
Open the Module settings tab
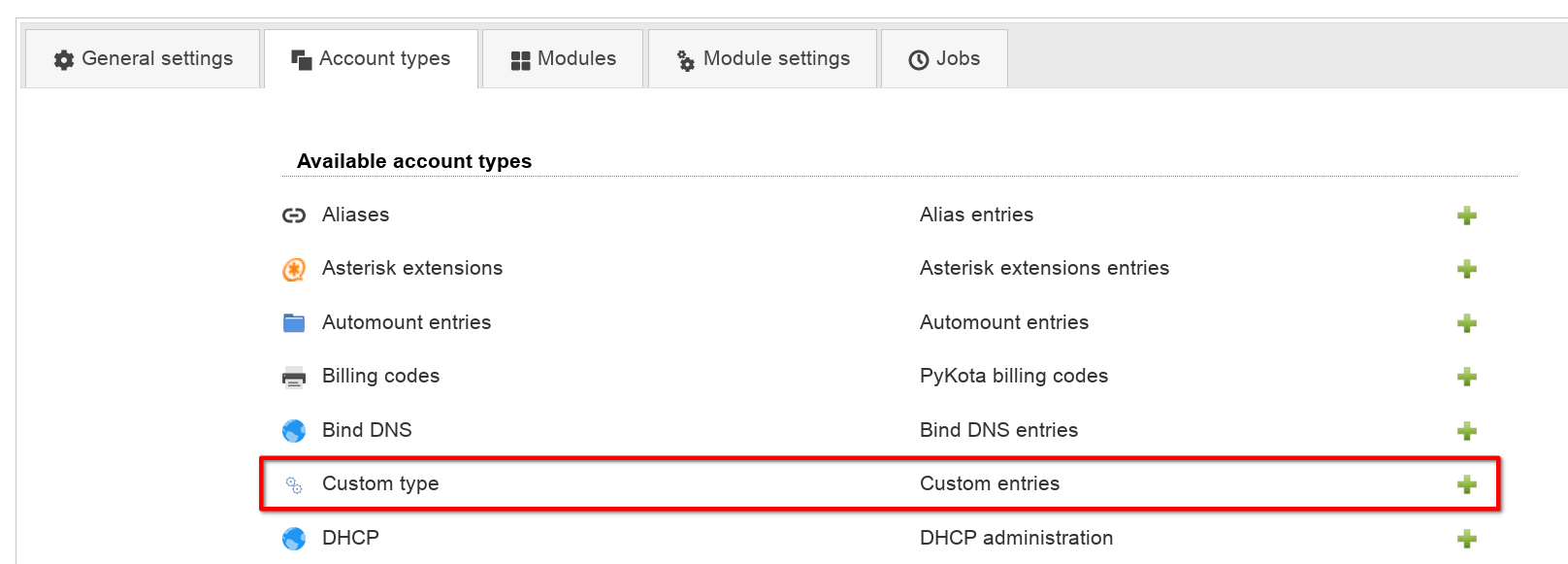pyautogui.click(x=763, y=59)
